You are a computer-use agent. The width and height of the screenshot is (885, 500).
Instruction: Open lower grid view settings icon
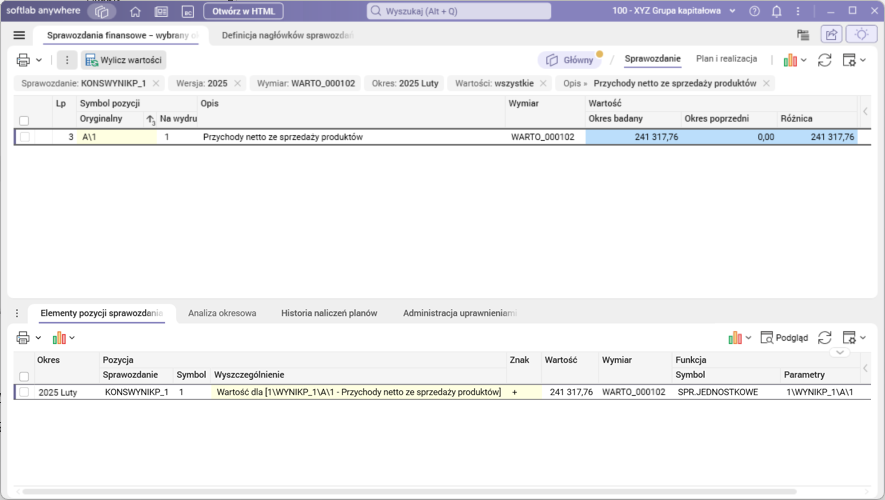pyautogui.click(x=849, y=337)
